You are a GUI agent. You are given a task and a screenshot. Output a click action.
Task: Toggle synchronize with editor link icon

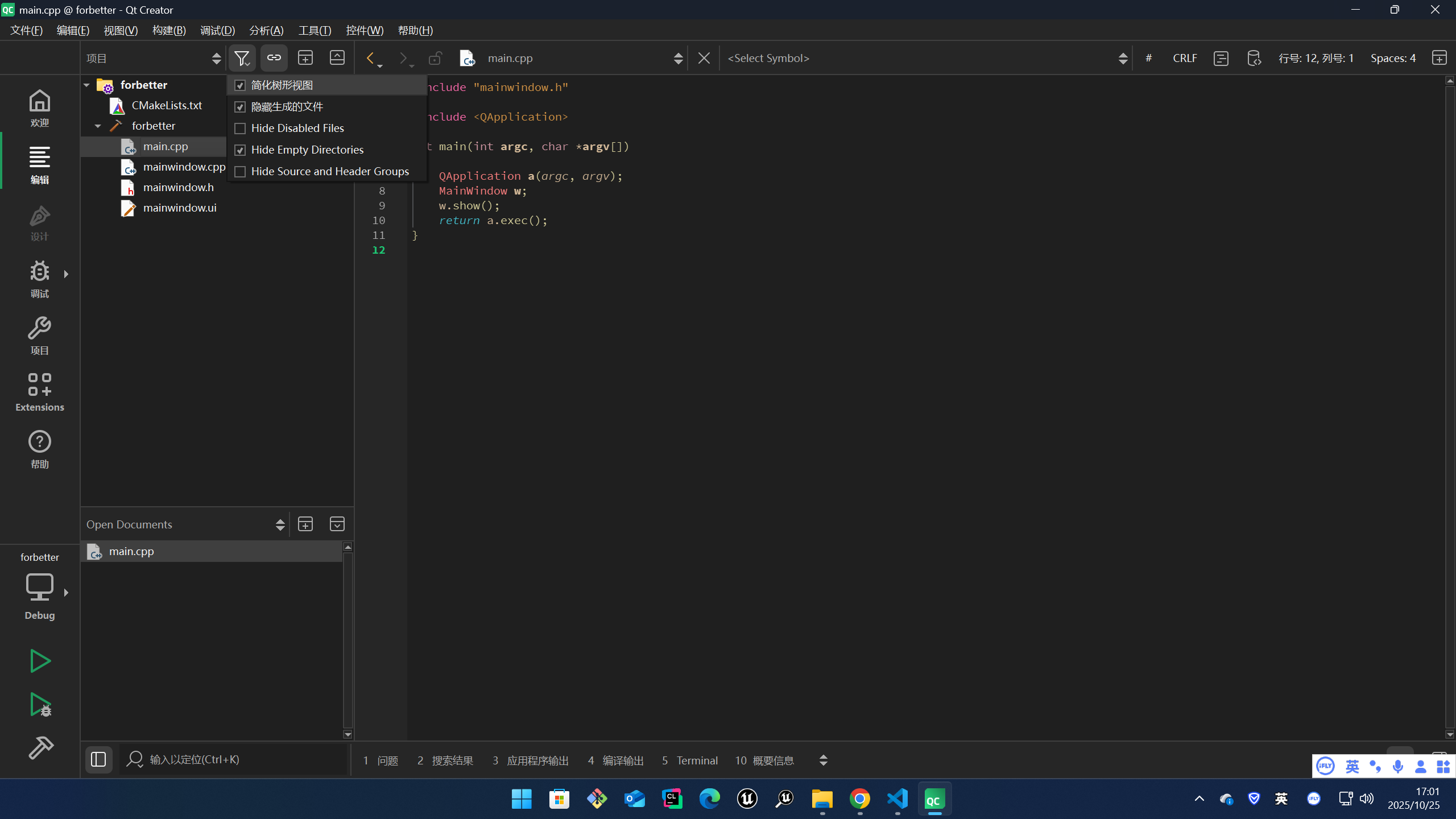point(274,58)
